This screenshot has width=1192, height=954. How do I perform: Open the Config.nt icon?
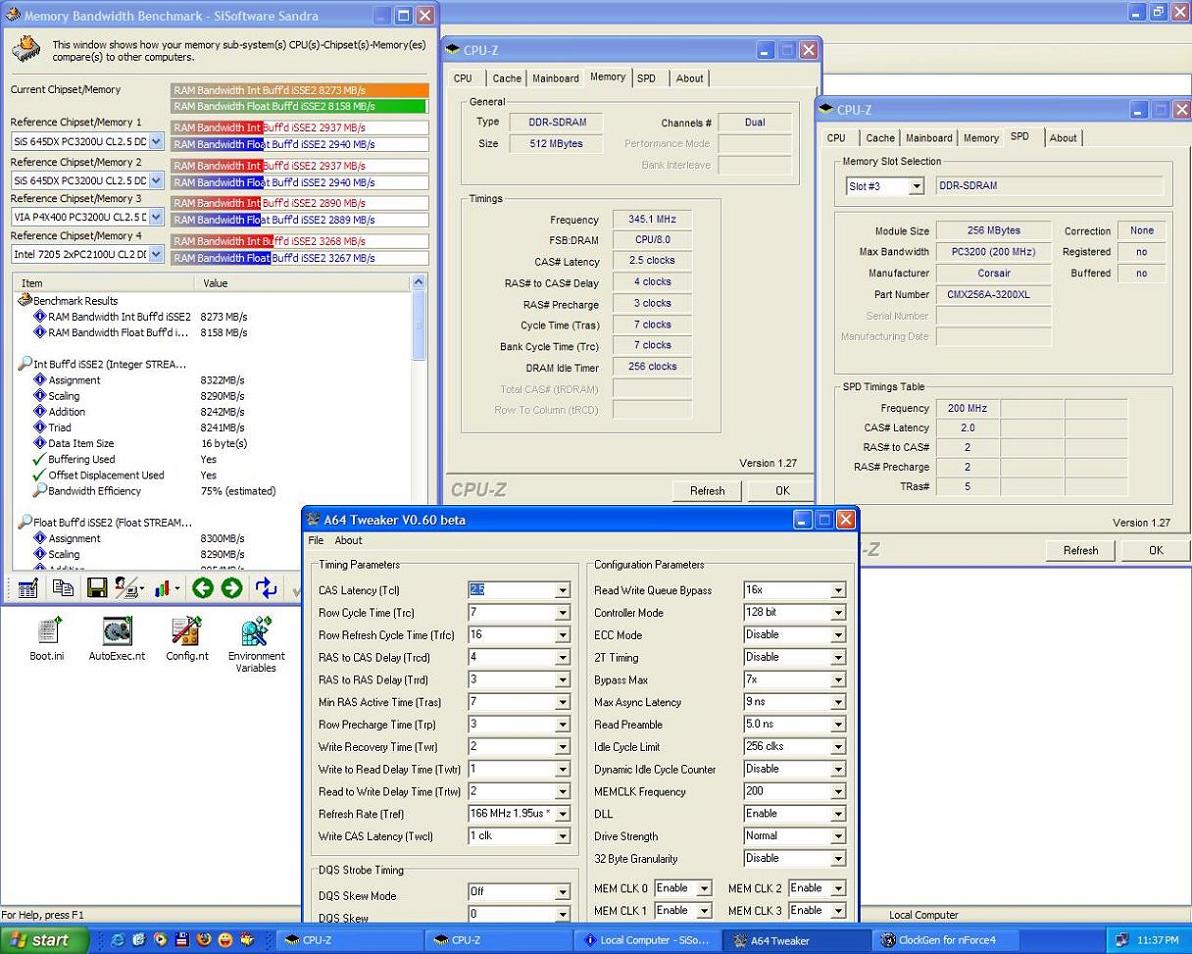(186, 639)
